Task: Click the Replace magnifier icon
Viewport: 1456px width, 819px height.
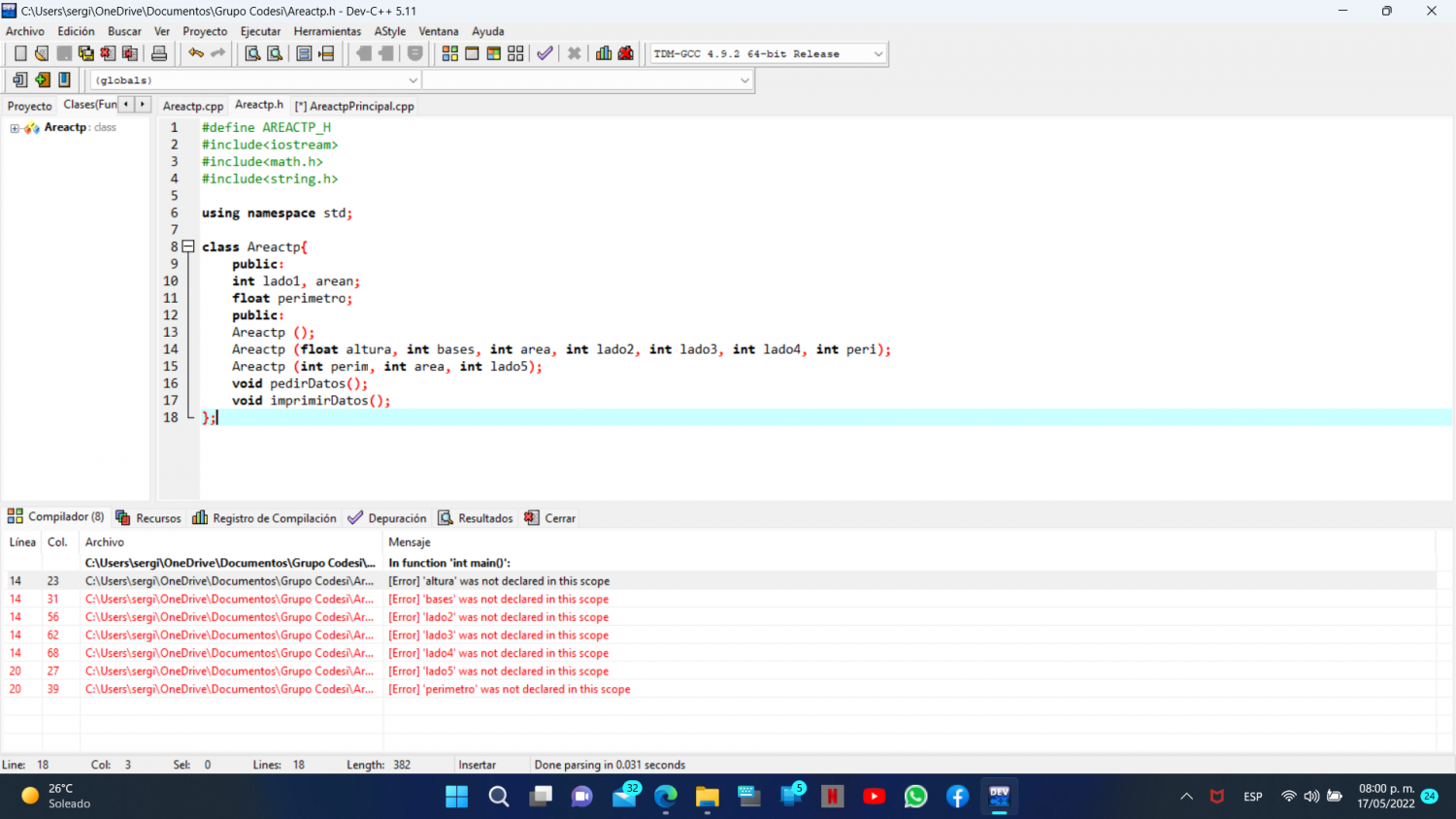Action: pos(275,53)
